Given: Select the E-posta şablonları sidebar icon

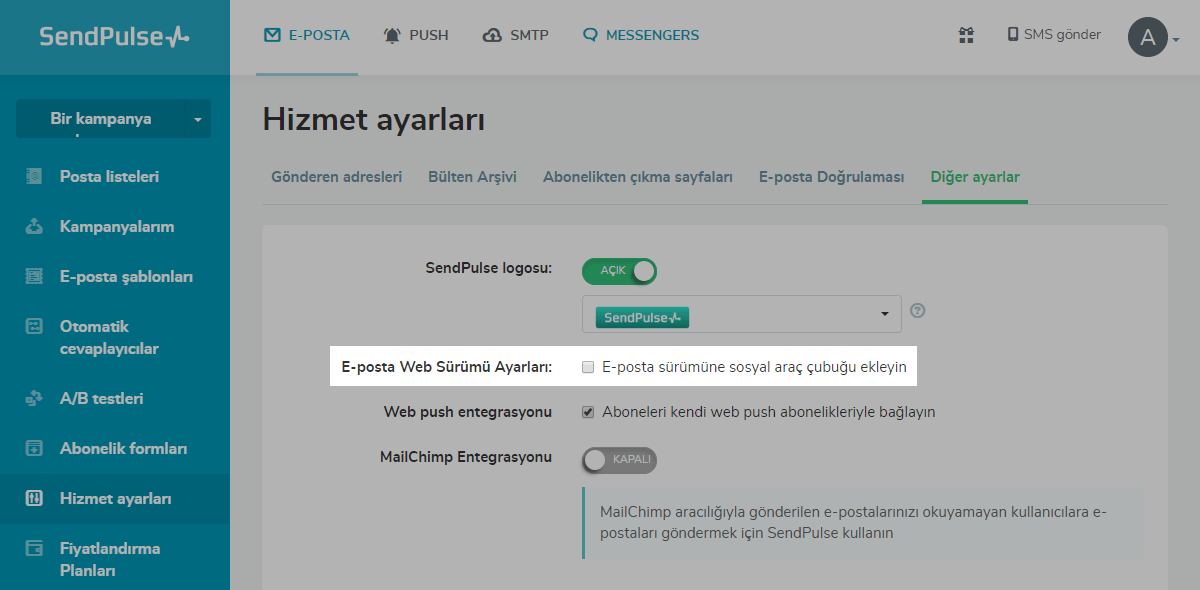Looking at the screenshot, I should 34,277.
